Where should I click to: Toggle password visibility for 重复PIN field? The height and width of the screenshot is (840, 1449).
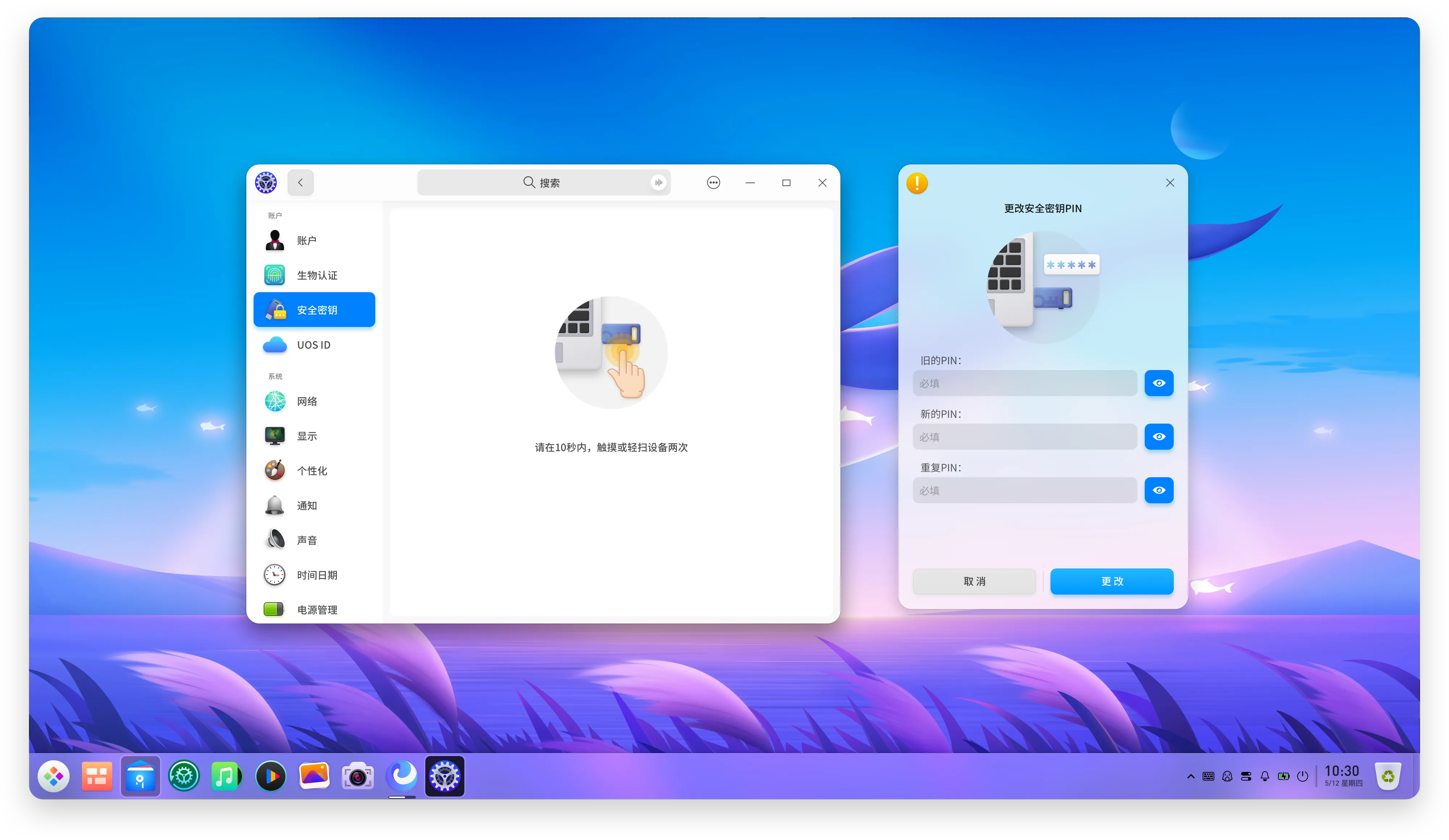coord(1159,490)
